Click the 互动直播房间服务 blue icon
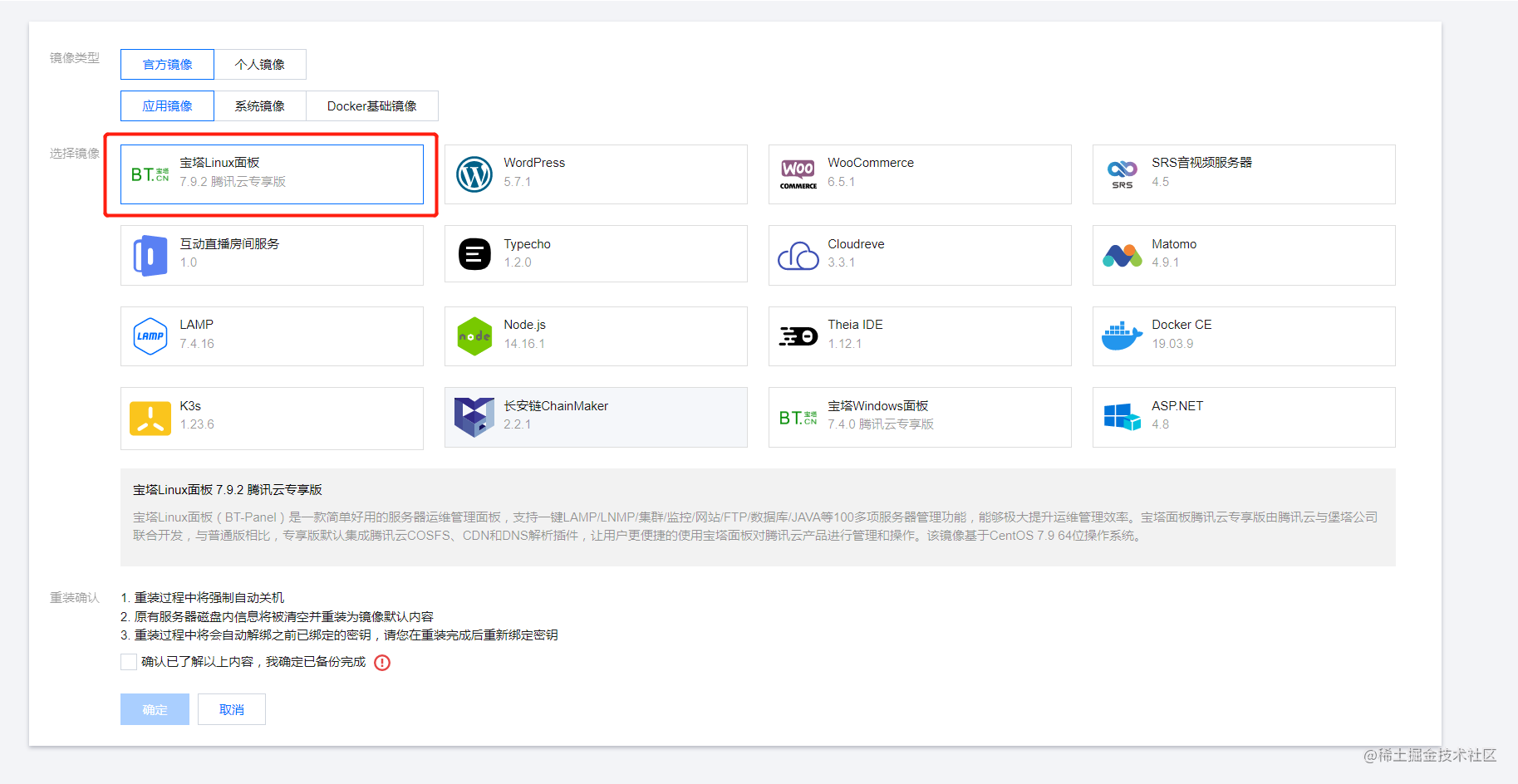This screenshot has width=1518, height=784. click(x=150, y=256)
